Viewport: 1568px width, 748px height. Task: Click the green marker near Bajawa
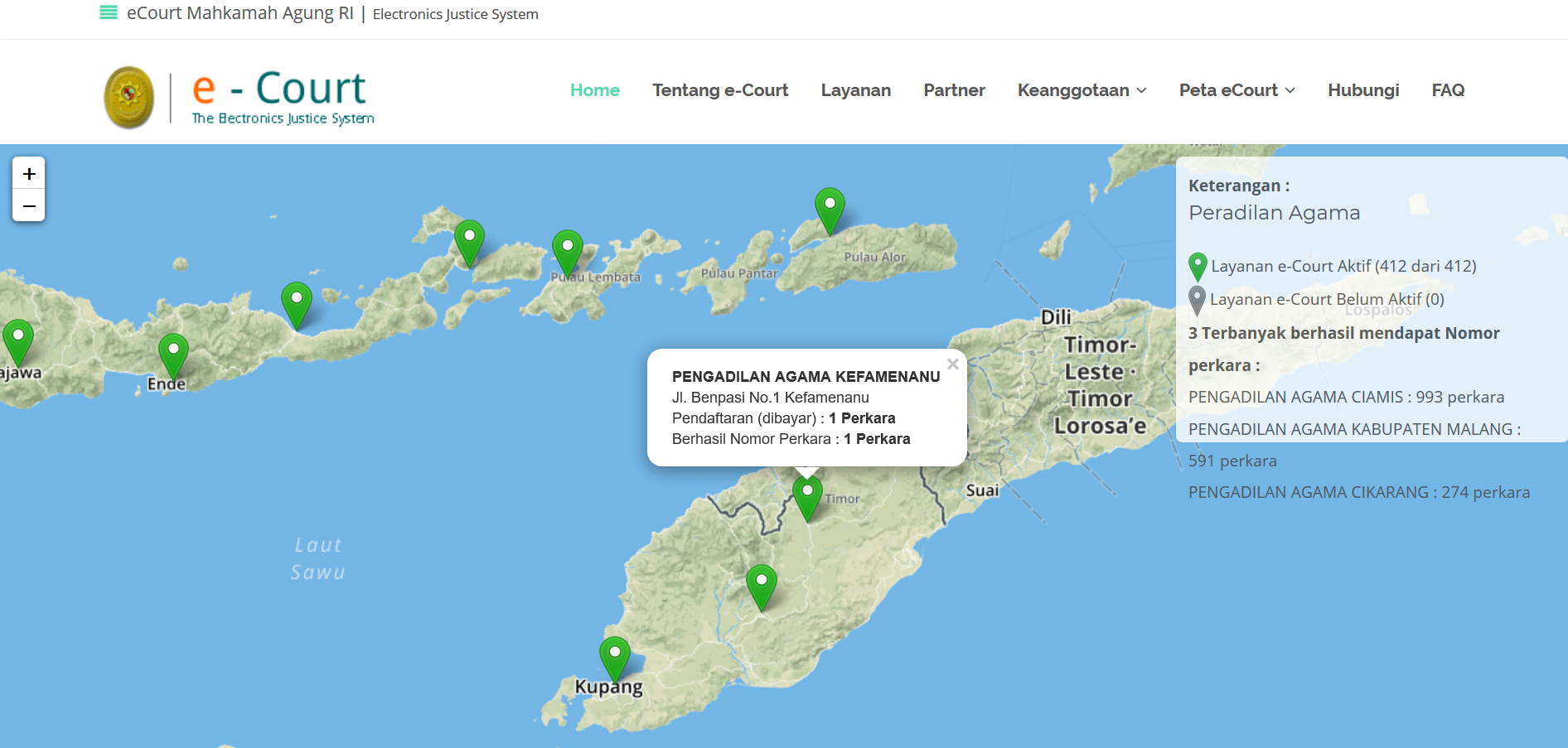pyautogui.click(x=18, y=343)
